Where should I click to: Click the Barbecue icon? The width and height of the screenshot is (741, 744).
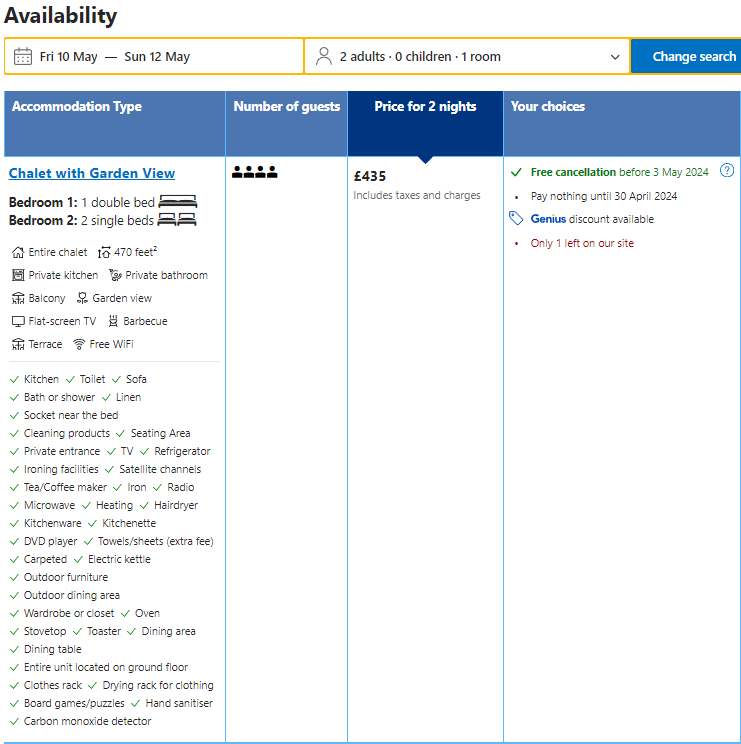[x=113, y=321]
